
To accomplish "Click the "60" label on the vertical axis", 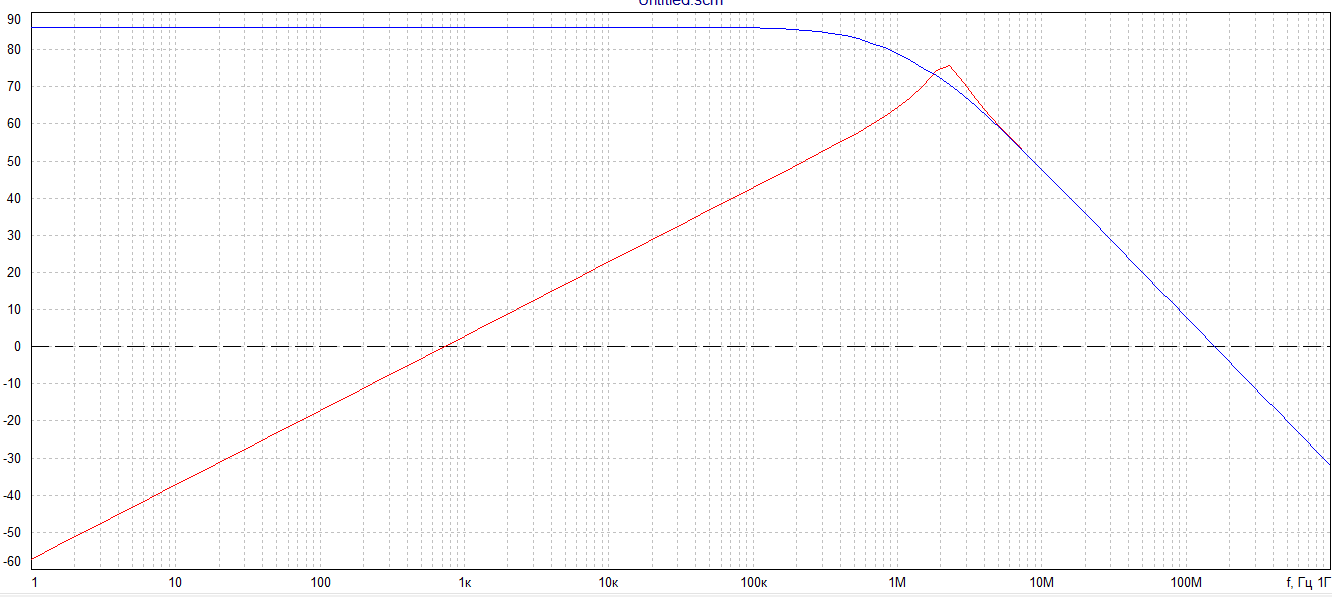I will (13, 124).
